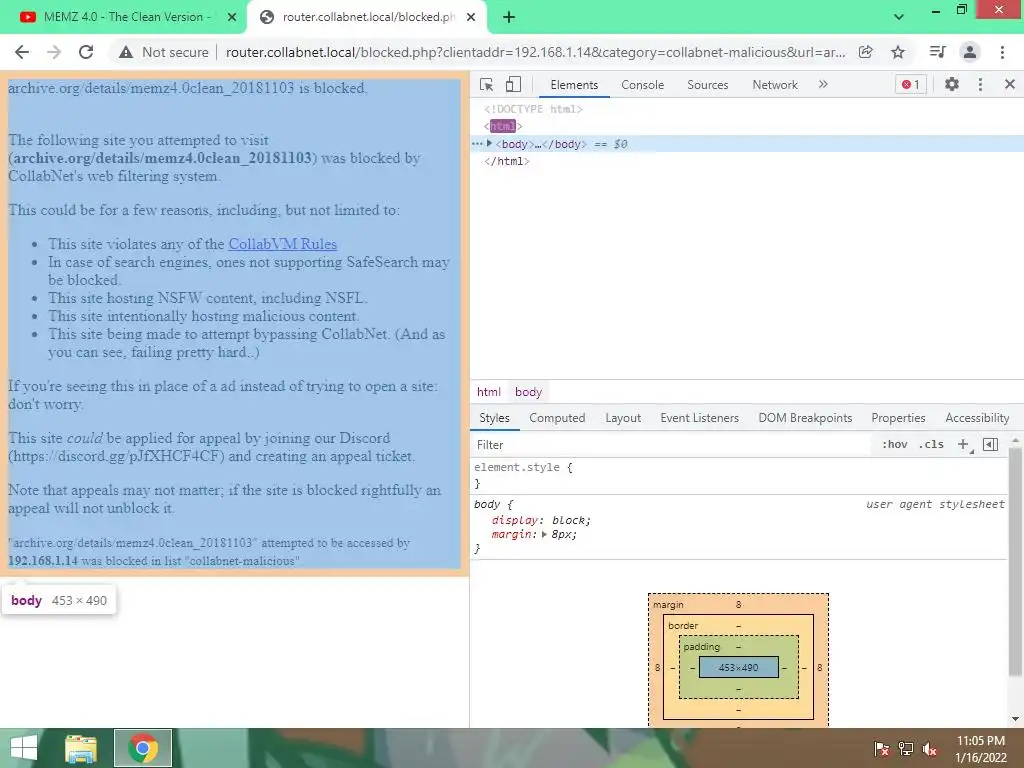
Task: Show more DevTools tabs with the double chevron
Action: pos(823,84)
